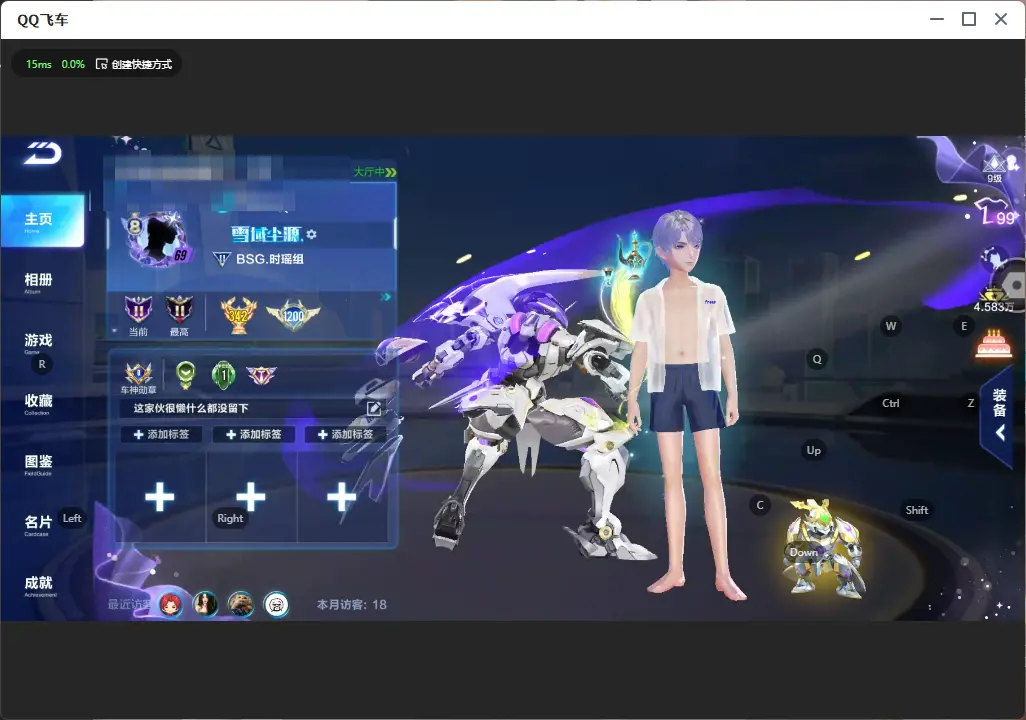Open the red-haired recent visitor avatar

pos(171,604)
